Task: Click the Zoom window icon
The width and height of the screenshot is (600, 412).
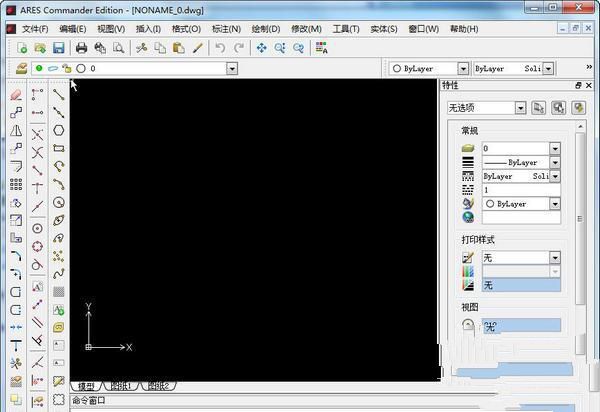Action: pos(280,48)
